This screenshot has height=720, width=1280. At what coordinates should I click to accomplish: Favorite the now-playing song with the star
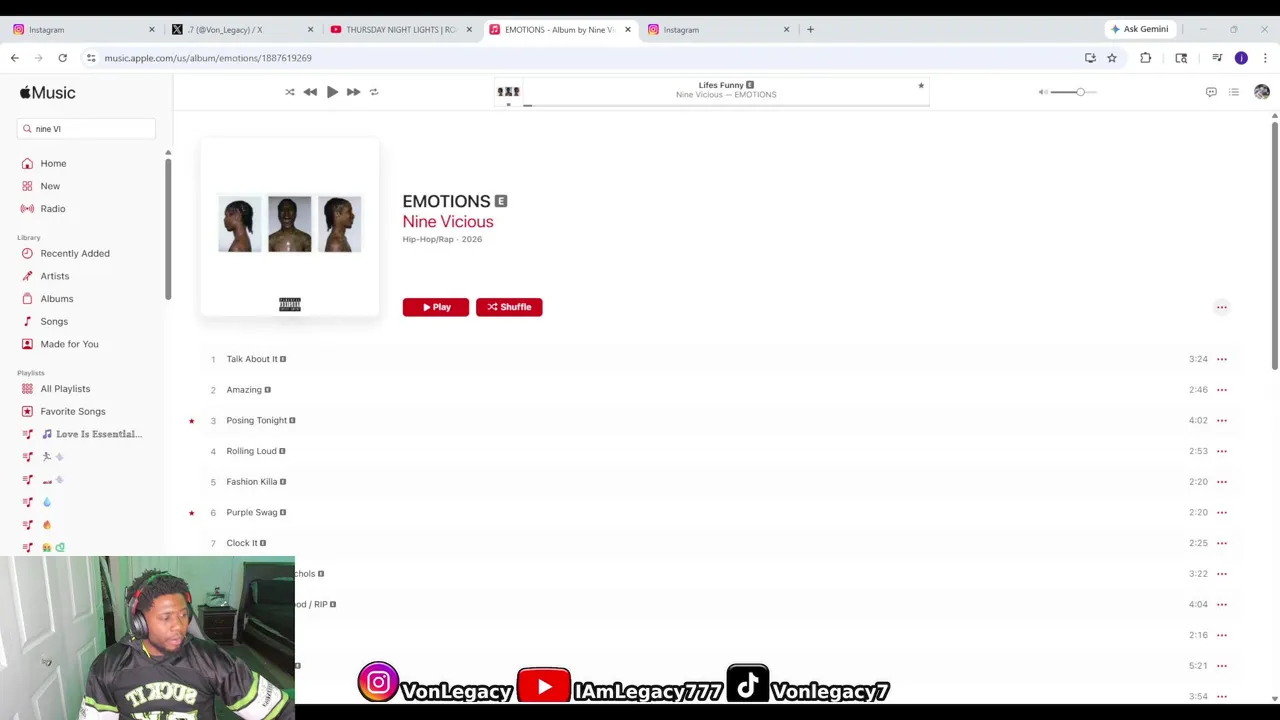click(921, 85)
